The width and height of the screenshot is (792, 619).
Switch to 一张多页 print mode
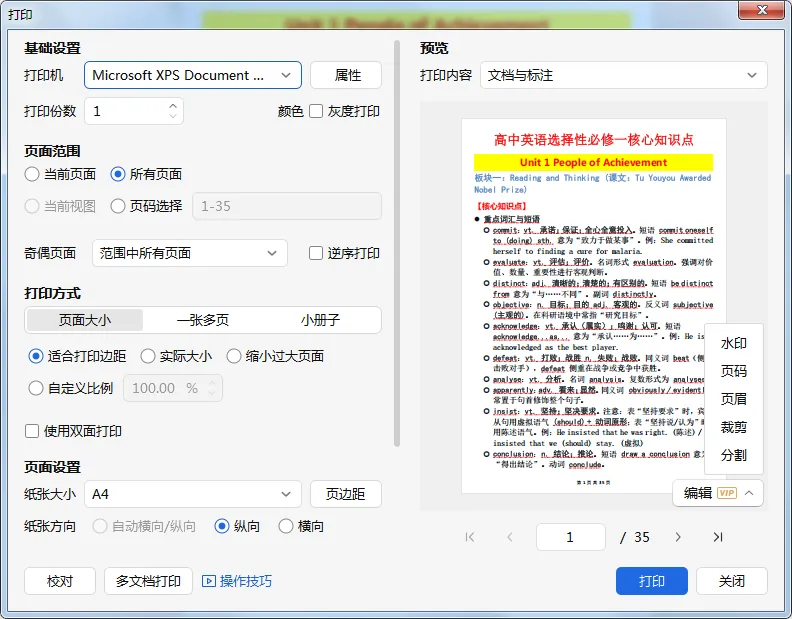pyautogui.click(x=203, y=320)
